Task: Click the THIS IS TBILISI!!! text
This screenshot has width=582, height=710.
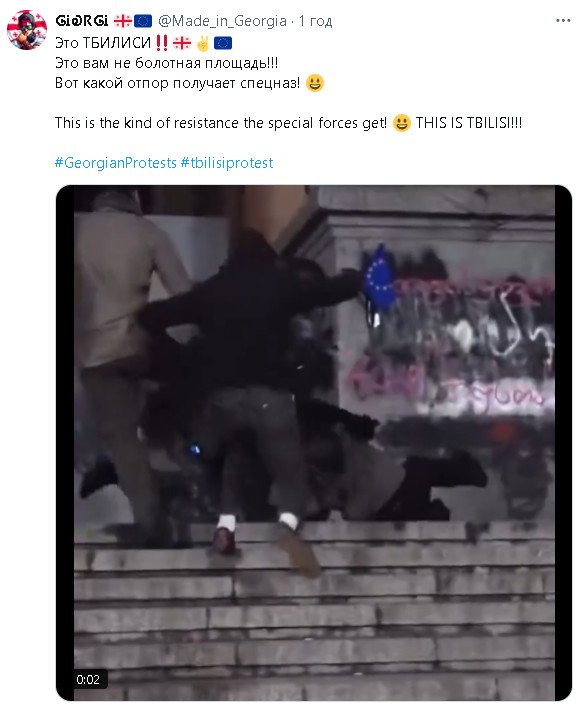Action: (469, 123)
